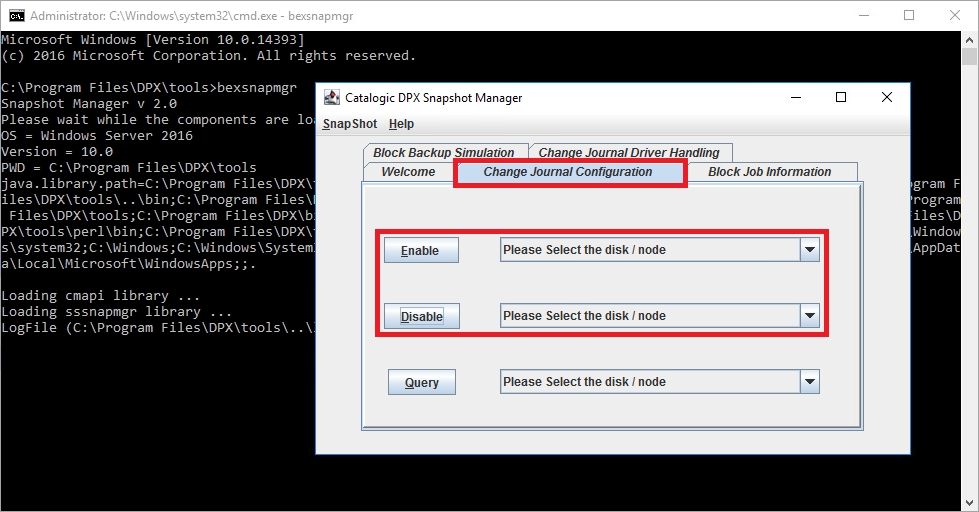979x512 pixels.
Task: Click the cmd.exe icon in title bar
Action: click(17, 16)
